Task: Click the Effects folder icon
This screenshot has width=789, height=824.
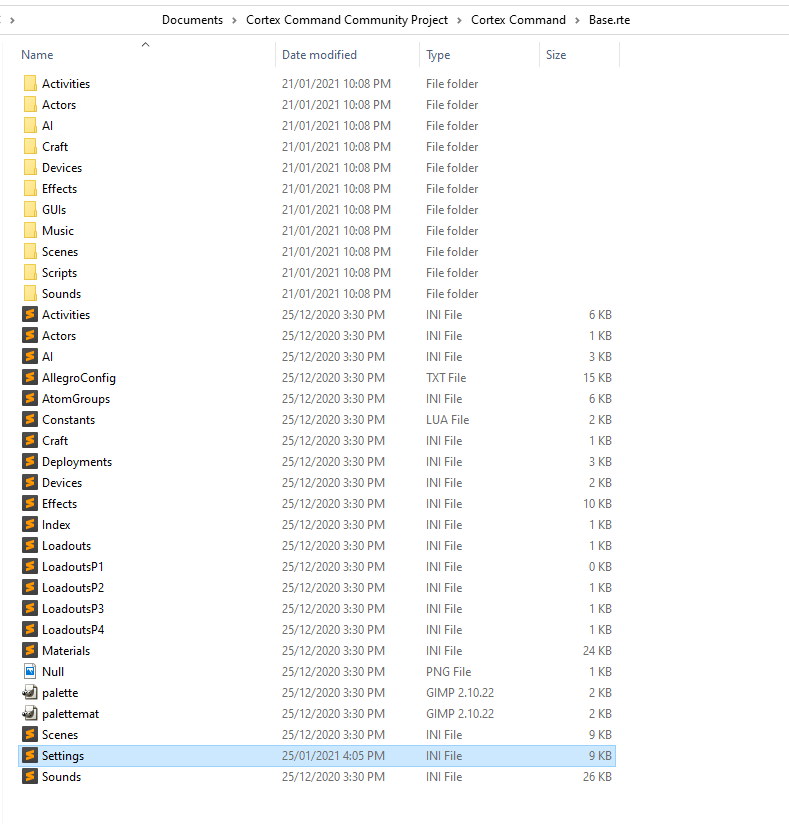Action: (x=30, y=189)
